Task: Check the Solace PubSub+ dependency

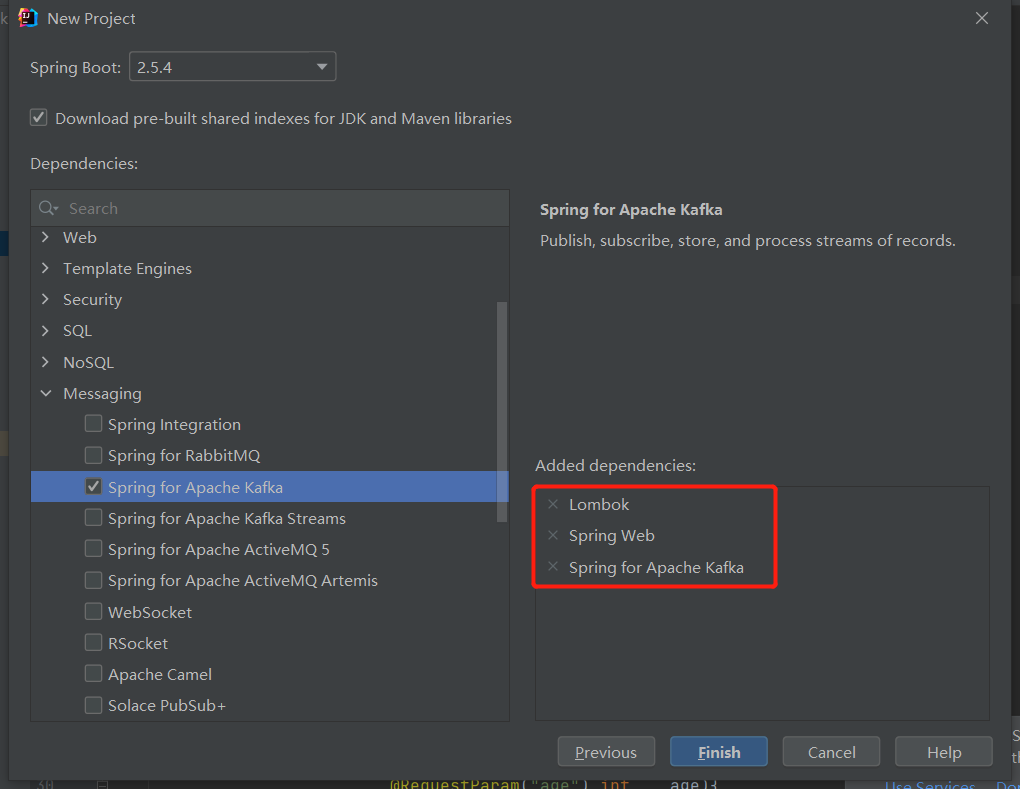Action: tap(94, 705)
